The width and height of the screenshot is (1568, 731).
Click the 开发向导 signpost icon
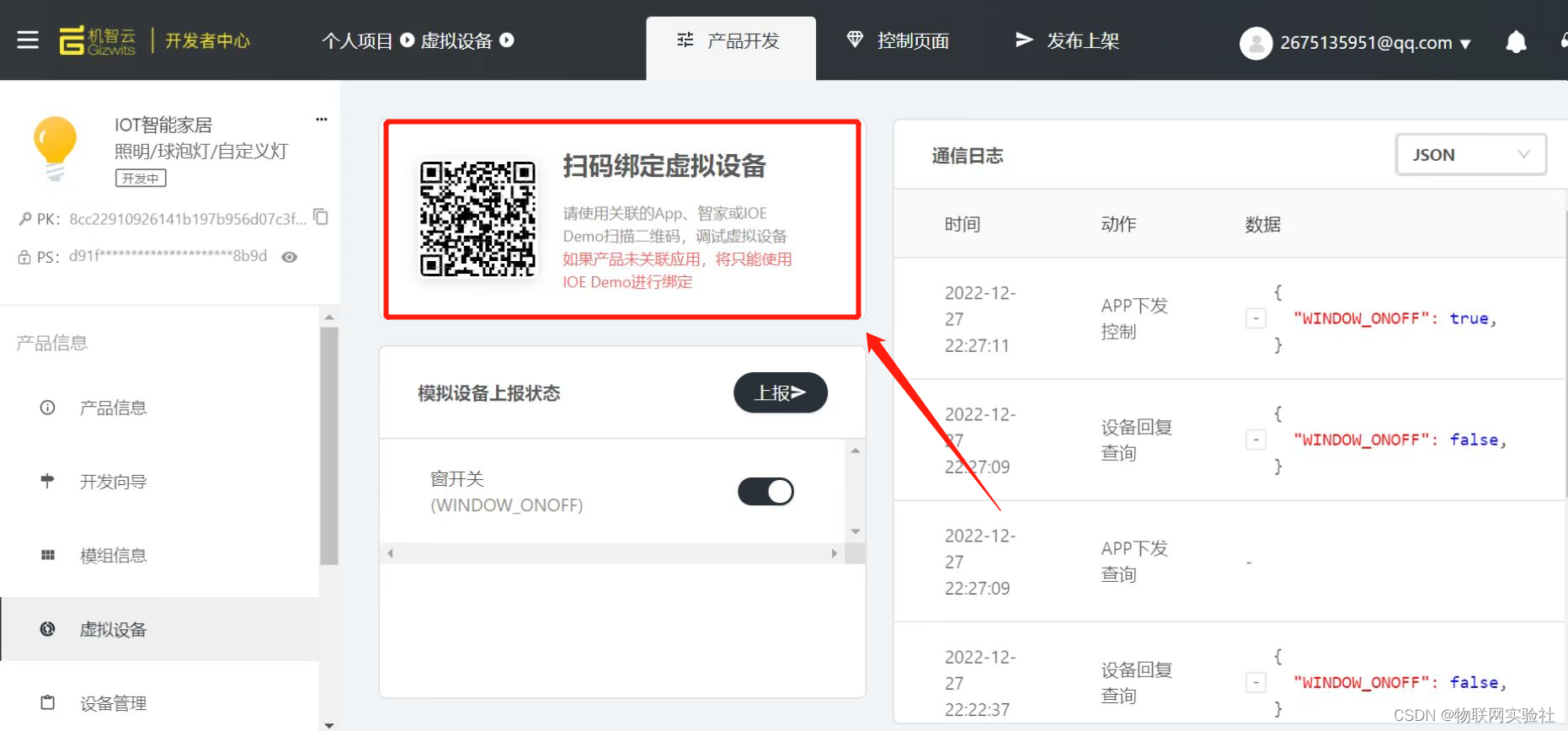[47, 481]
